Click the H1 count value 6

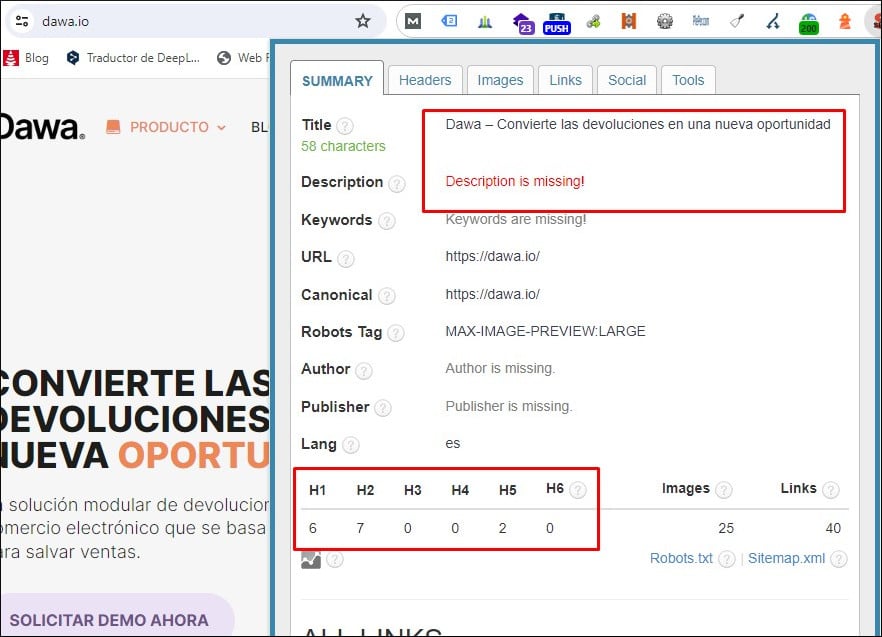coord(313,528)
